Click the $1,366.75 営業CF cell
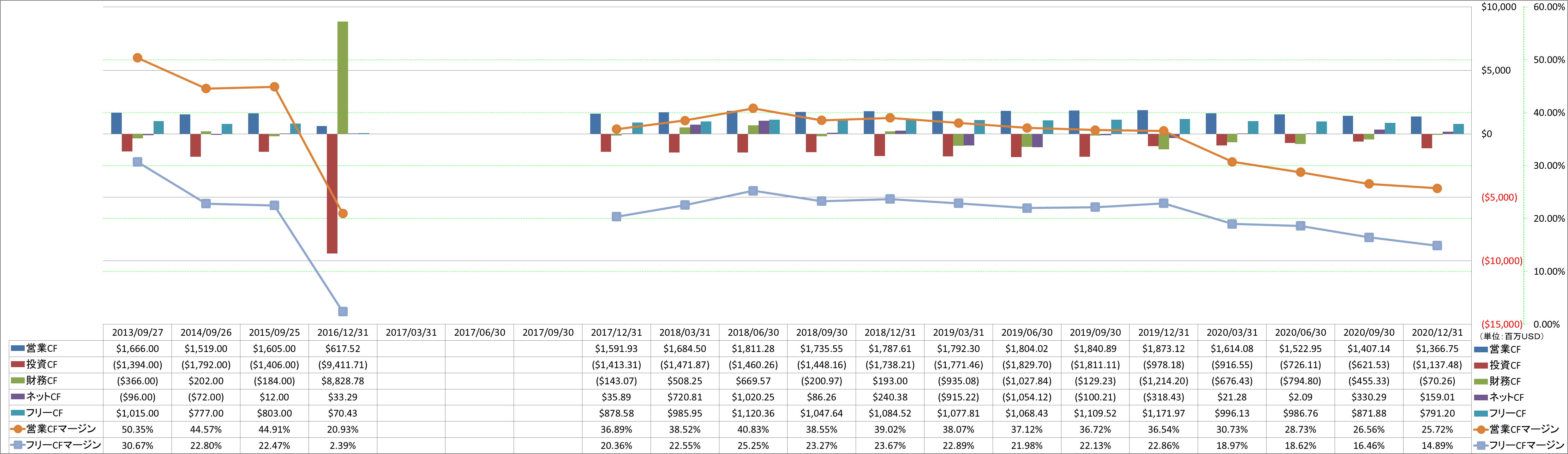 (x=1437, y=349)
